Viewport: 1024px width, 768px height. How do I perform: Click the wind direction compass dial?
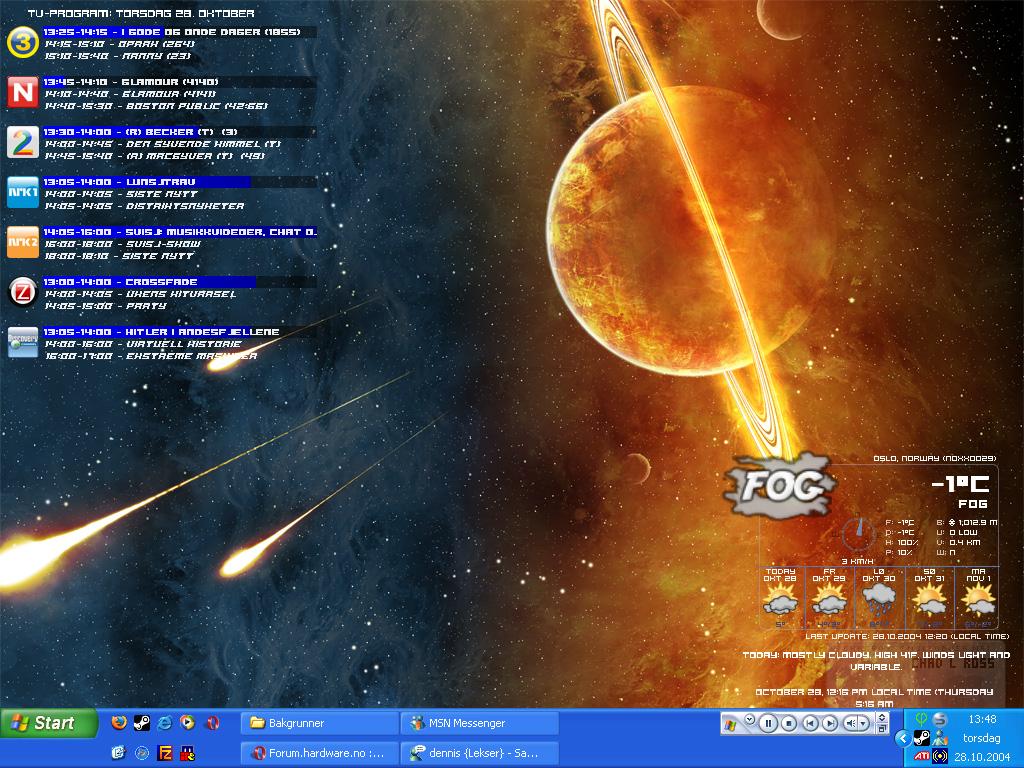coord(858,535)
